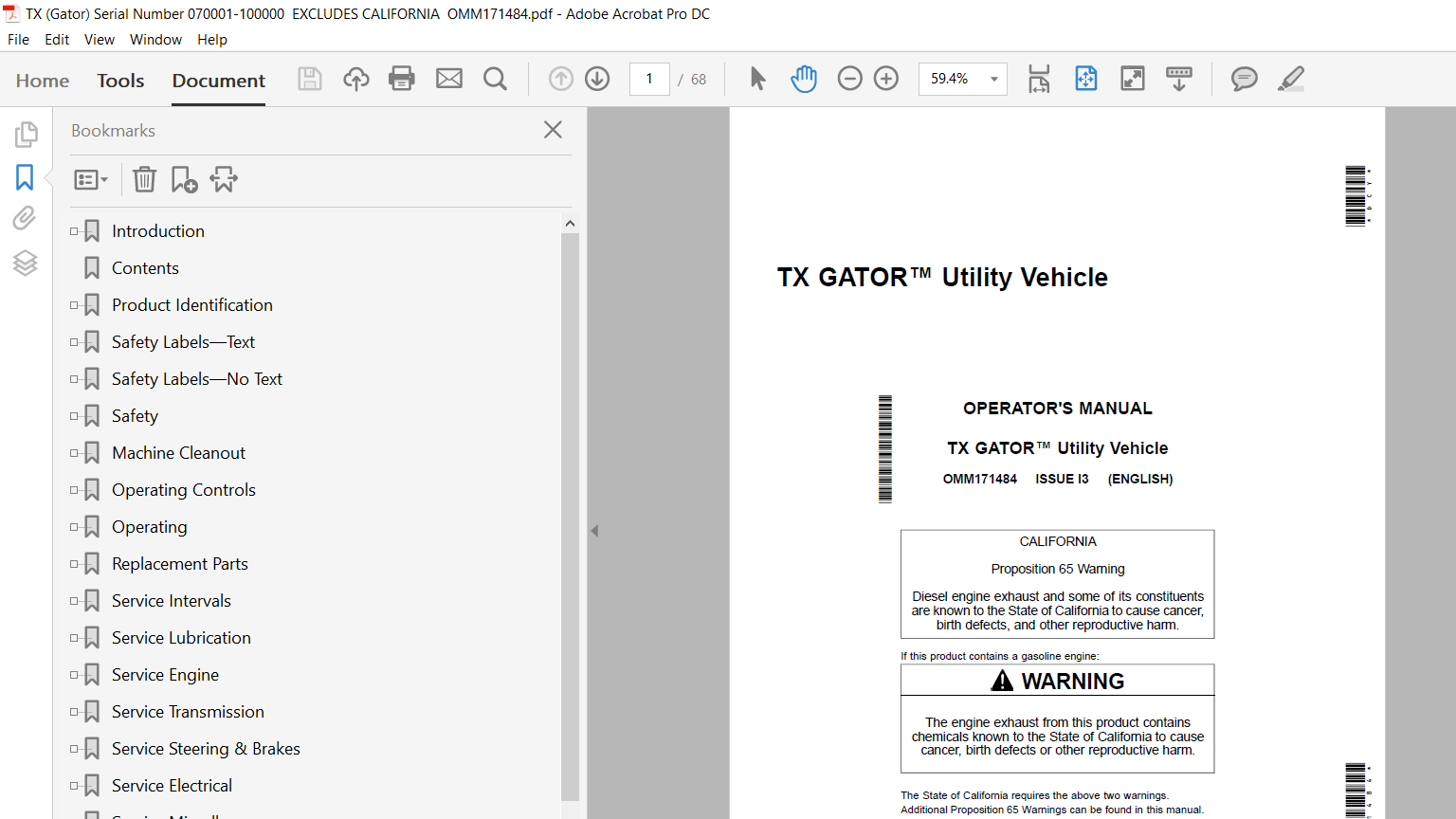This screenshot has height=819, width=1456.
Task: Activate the Selection arrow tool
Action: point(757,79)
